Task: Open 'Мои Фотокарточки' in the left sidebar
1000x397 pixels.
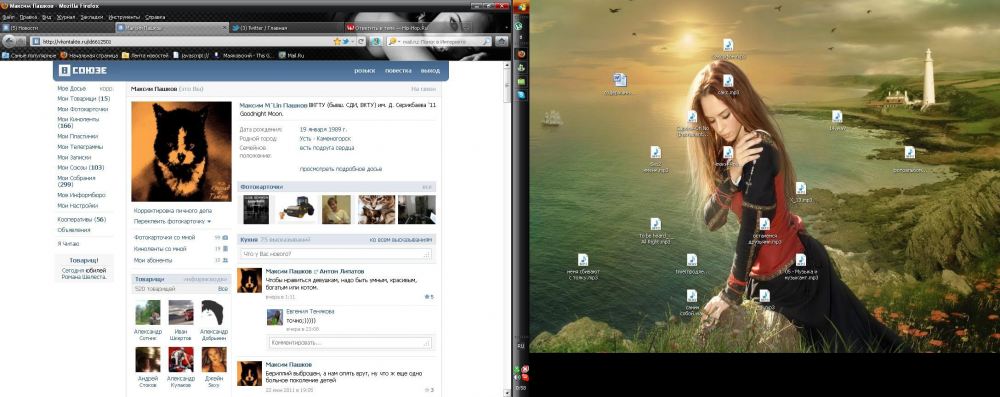Action: 83,109
